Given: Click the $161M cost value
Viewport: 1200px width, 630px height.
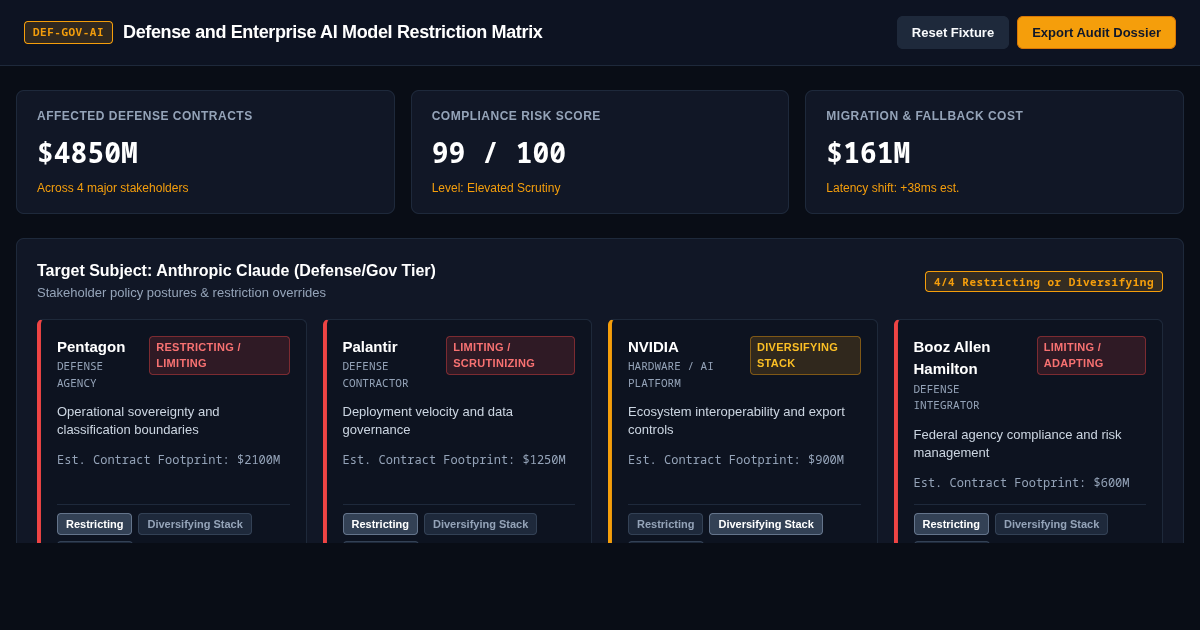Looking at the screenshot, I should click(x=868, y=153).
